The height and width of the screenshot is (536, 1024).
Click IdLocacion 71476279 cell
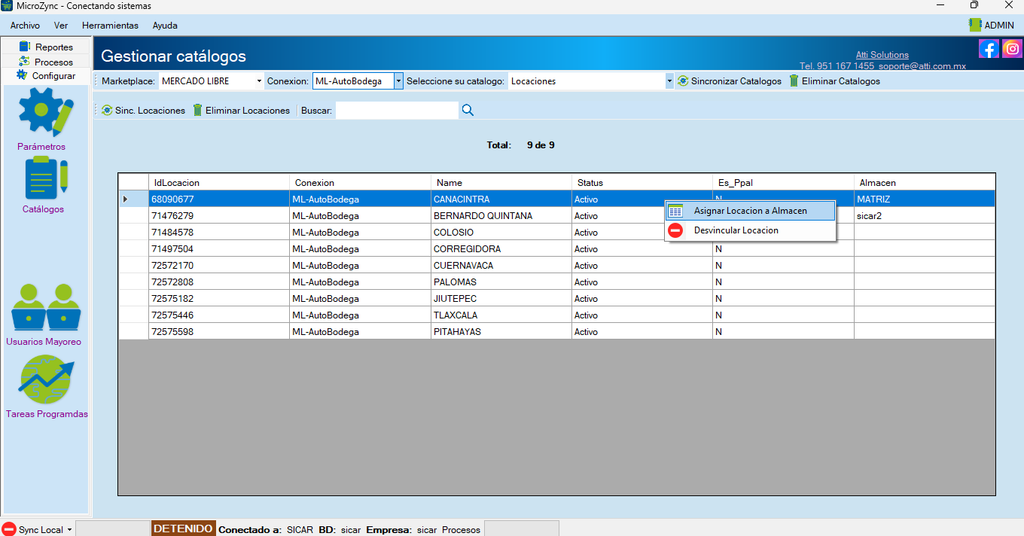coord(219,215)
